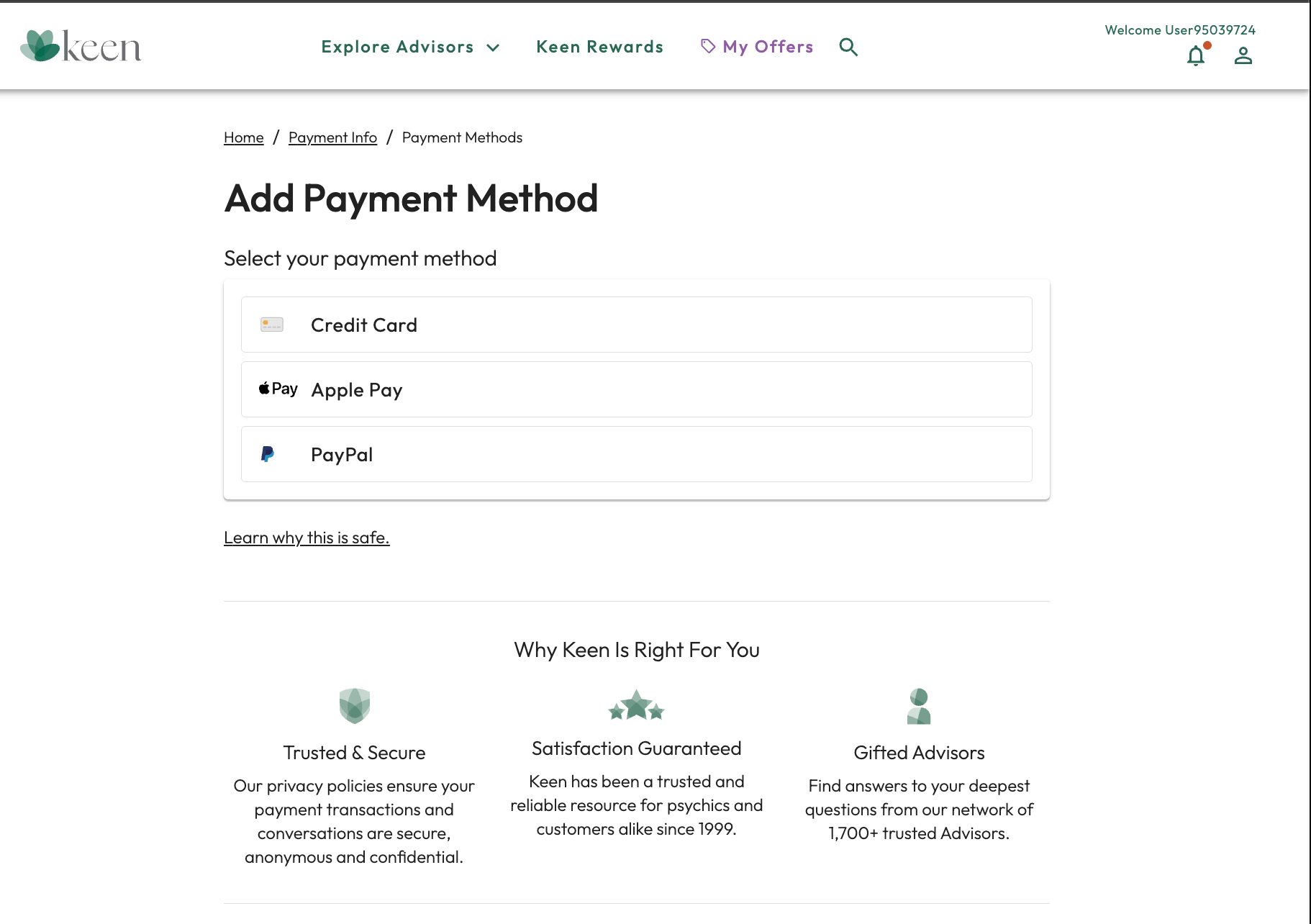Go to Keen Rewards
The height and width of the screenshot is (924, 1311).
coord(599,47)
